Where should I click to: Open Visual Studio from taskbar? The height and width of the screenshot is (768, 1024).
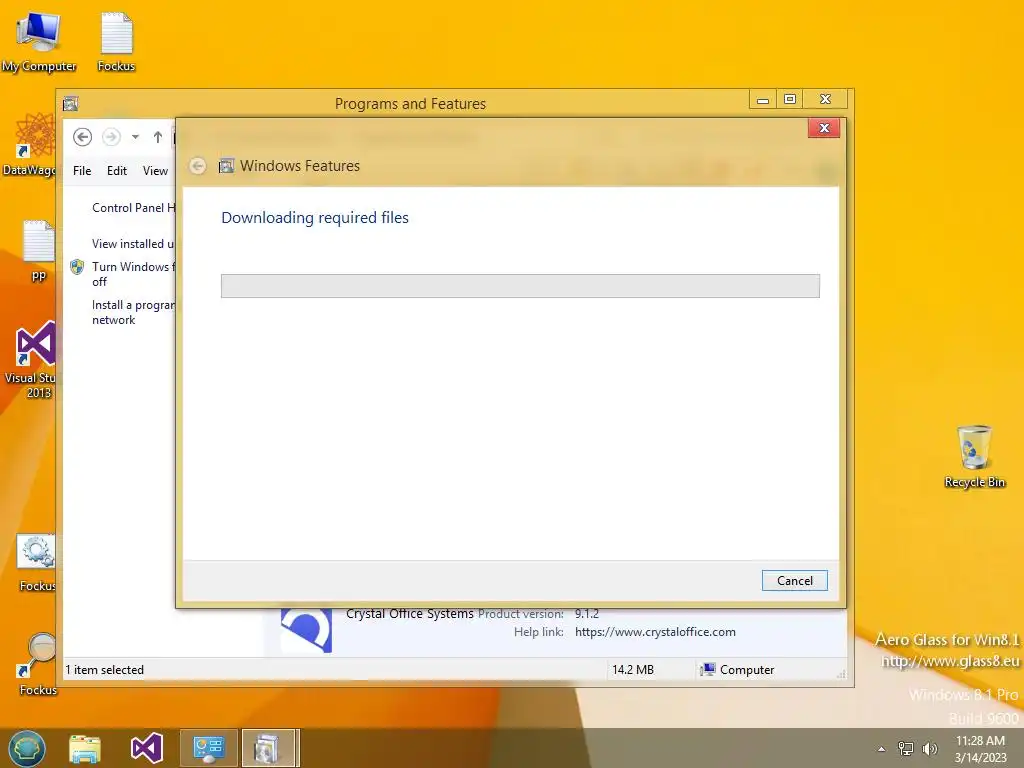[x=146, y=748]
